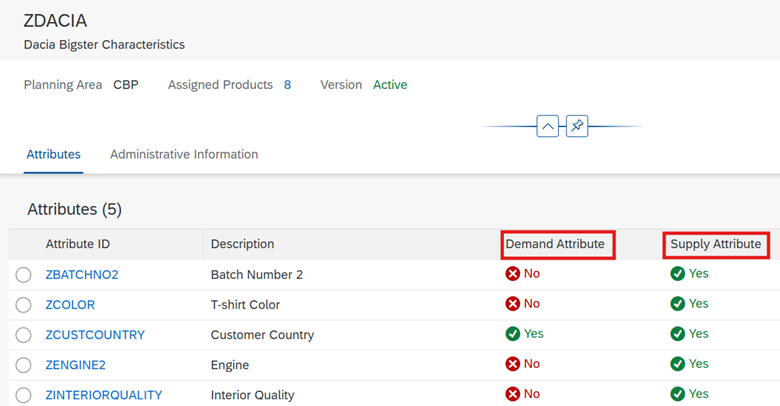Click the Demand Attribute column header
The height and width of the screenshot is (406, 780).
click(555, 244)
